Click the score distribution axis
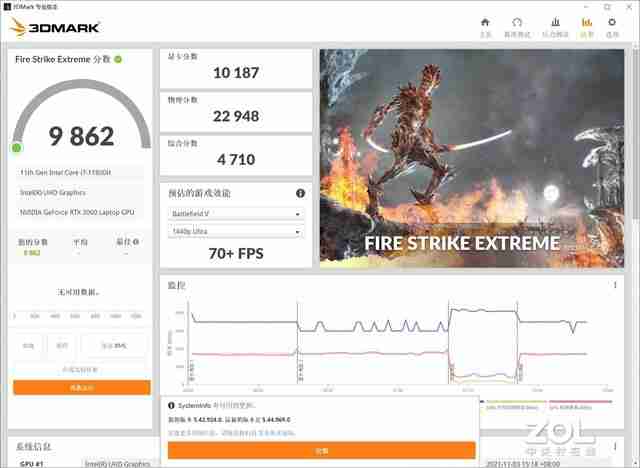 (81, 316)
